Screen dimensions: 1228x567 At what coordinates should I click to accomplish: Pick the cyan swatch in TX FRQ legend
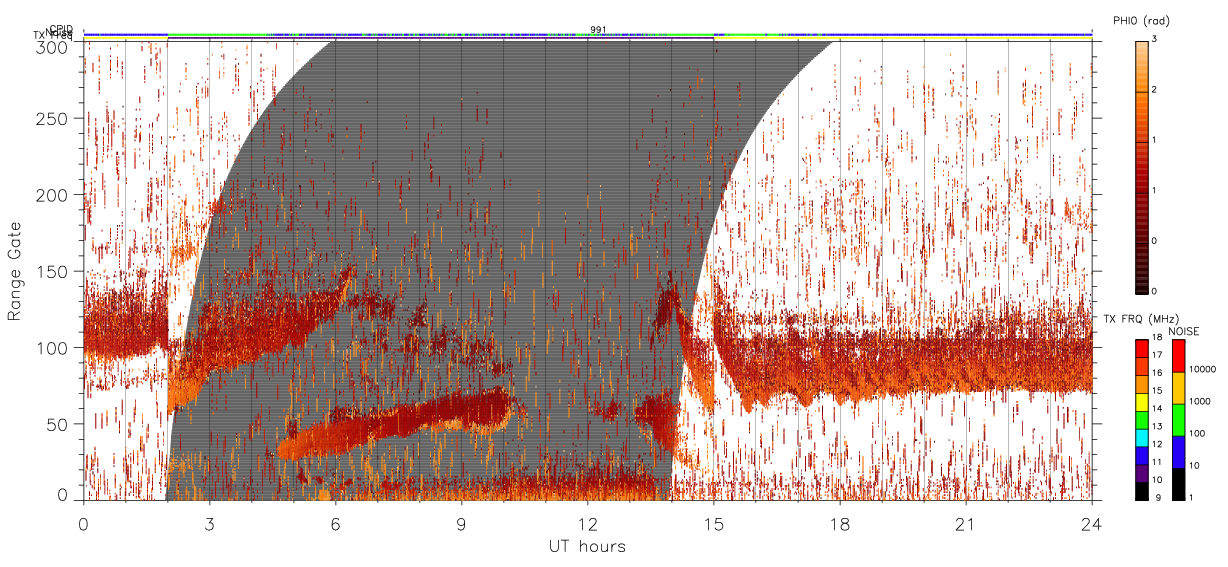point(1141,437)
